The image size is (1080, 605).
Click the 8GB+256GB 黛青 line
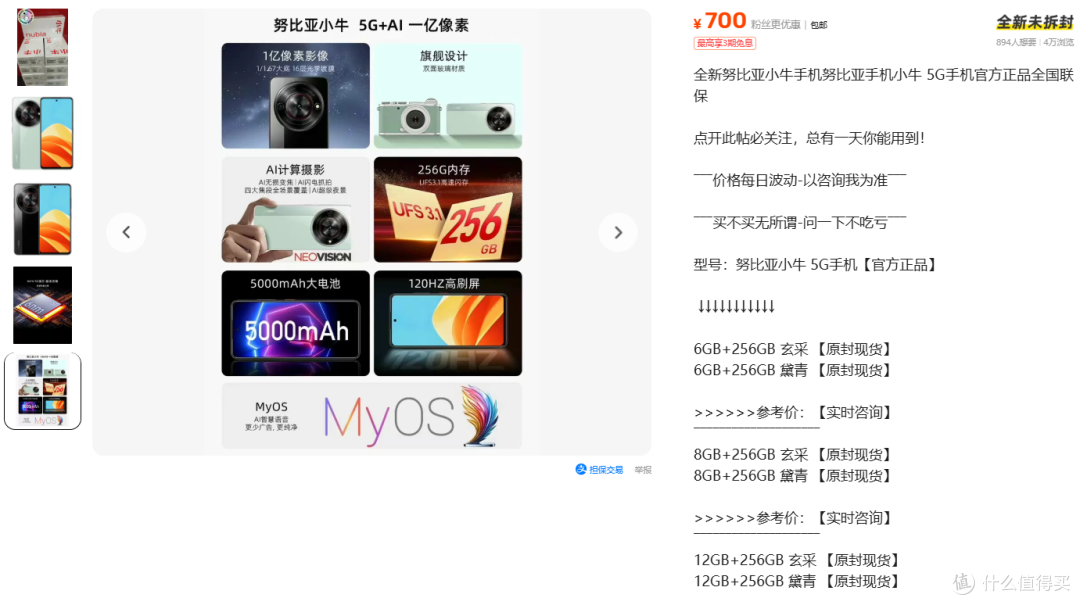(x=793, y=476)
